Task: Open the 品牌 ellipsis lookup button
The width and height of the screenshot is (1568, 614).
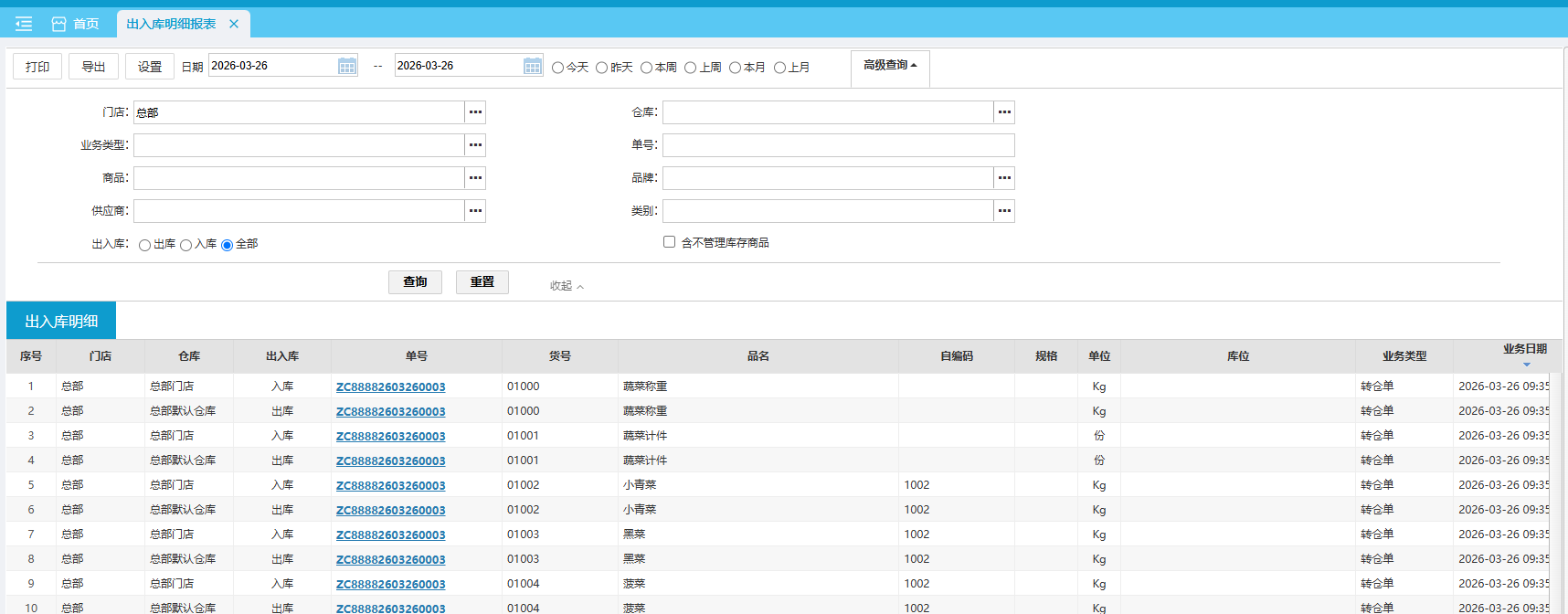Action: point(1004,178)
